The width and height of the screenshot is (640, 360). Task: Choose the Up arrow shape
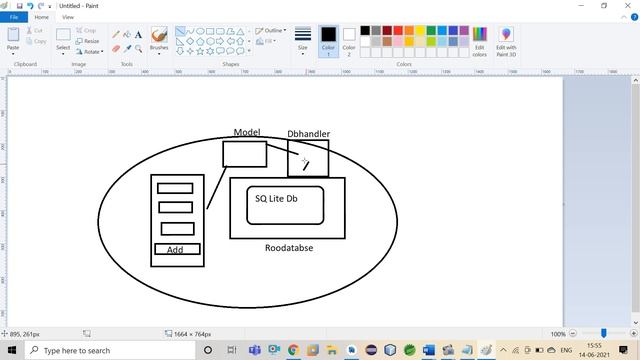pos(240,41)
